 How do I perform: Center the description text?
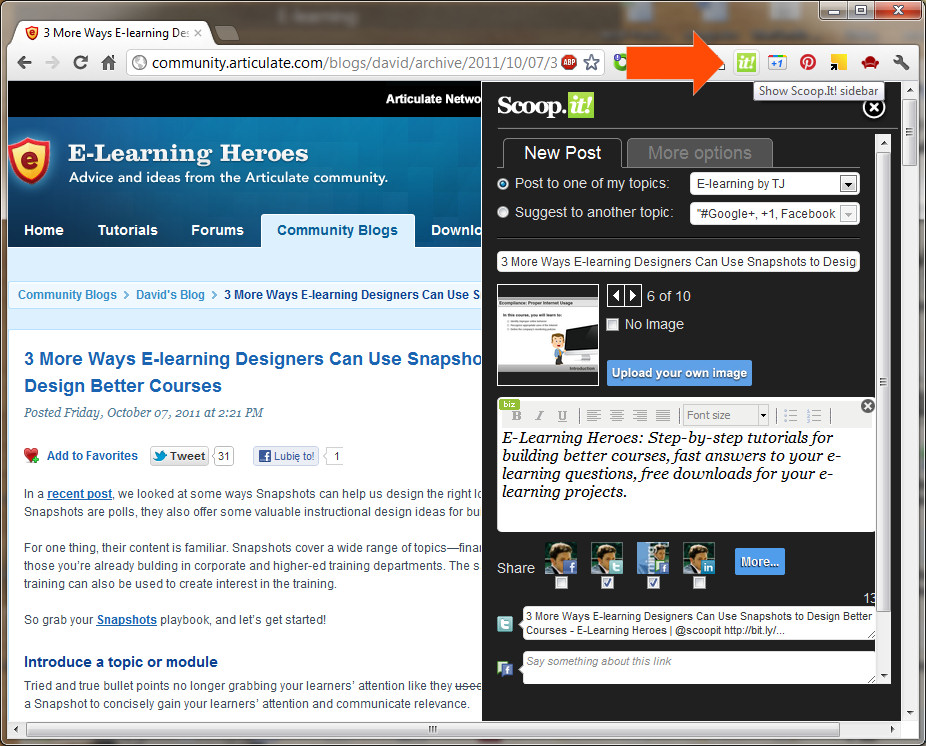coord(617,415)
